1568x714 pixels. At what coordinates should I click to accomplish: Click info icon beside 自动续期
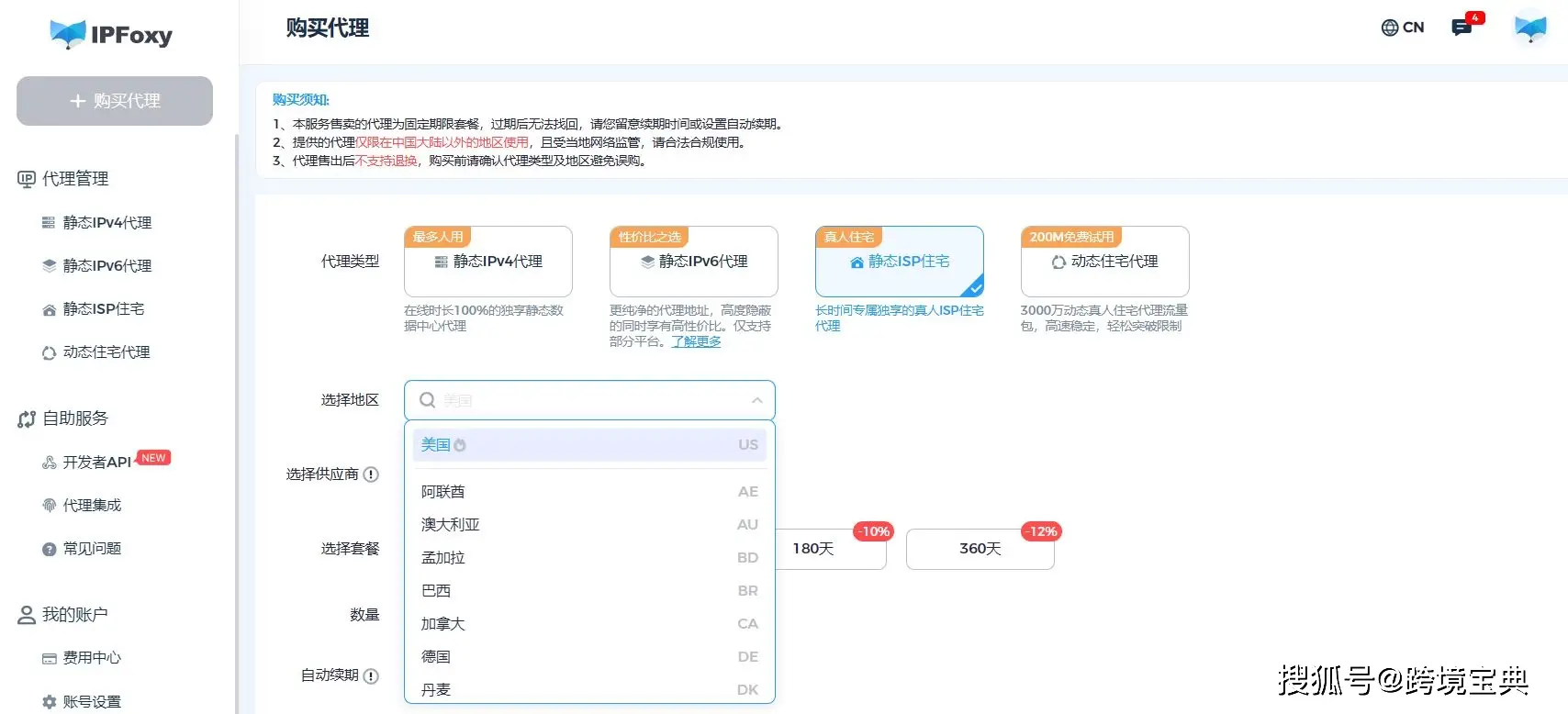(x=371, y=676)
